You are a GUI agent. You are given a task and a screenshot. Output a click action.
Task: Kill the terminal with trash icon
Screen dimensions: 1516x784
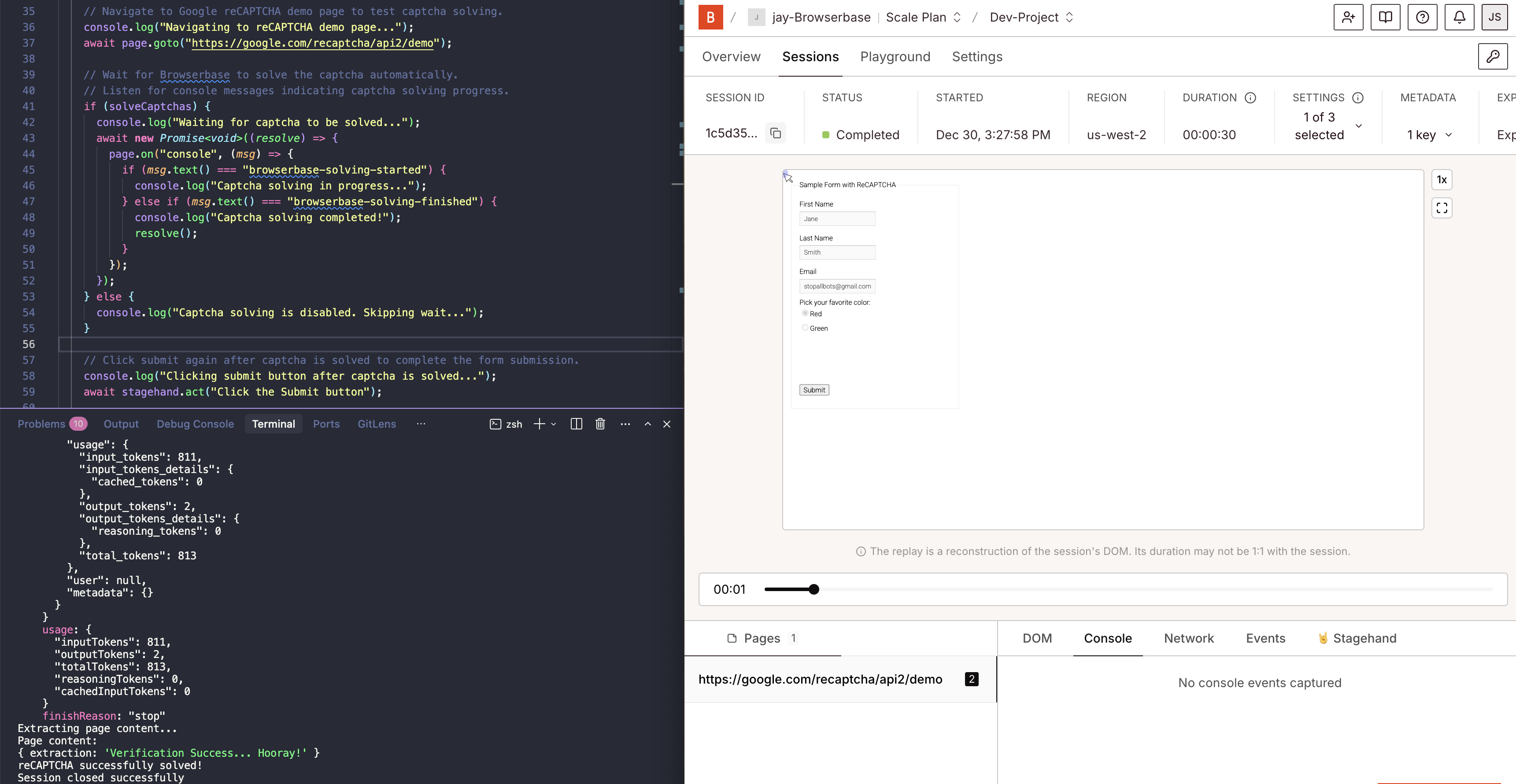click(x=600, y=424)
